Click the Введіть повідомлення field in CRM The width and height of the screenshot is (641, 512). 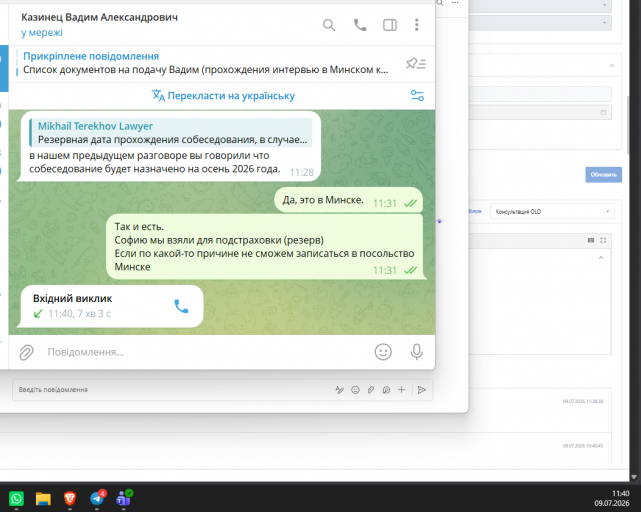click(x=172, y=390)
